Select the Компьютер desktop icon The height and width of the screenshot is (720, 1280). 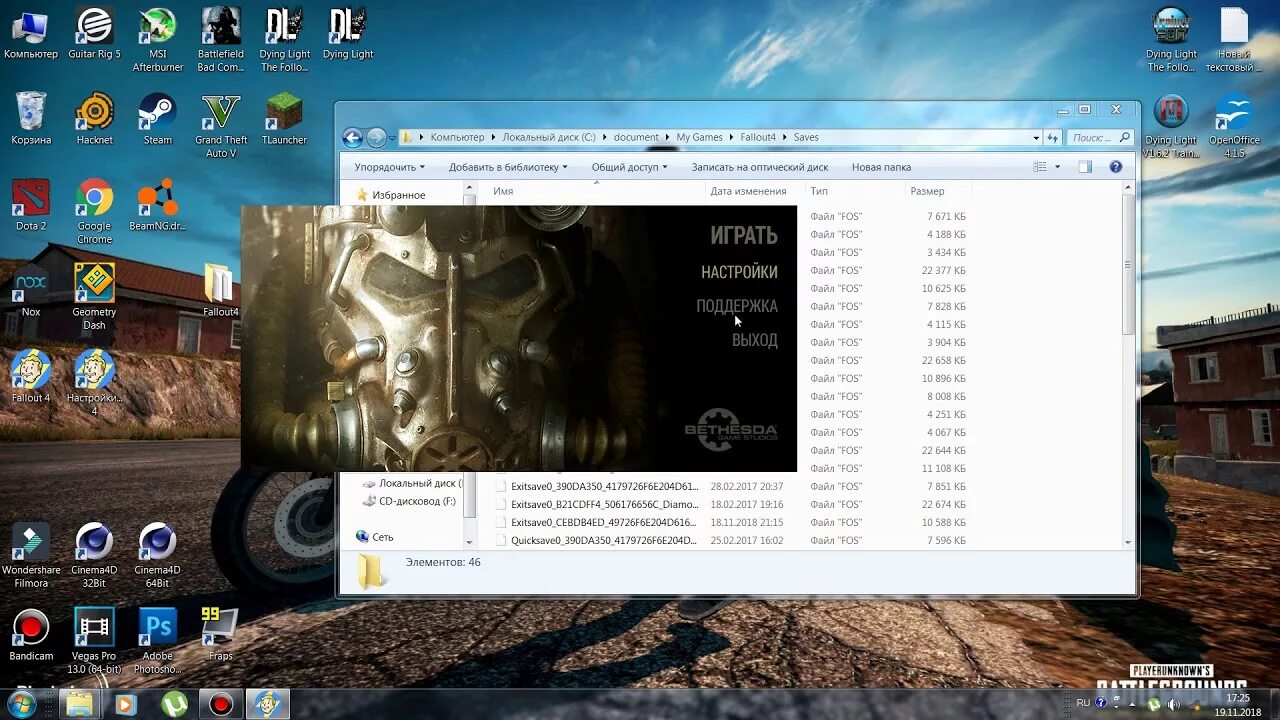(31, 33)
